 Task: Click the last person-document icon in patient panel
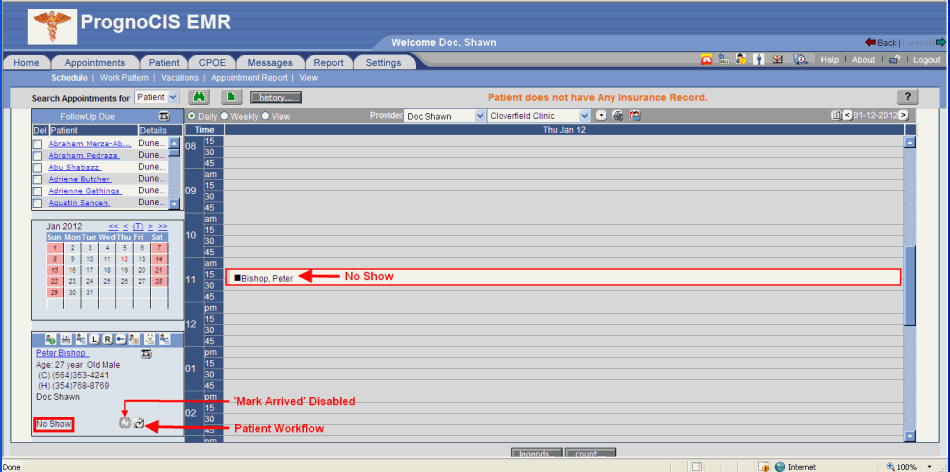tap(163, 339)
